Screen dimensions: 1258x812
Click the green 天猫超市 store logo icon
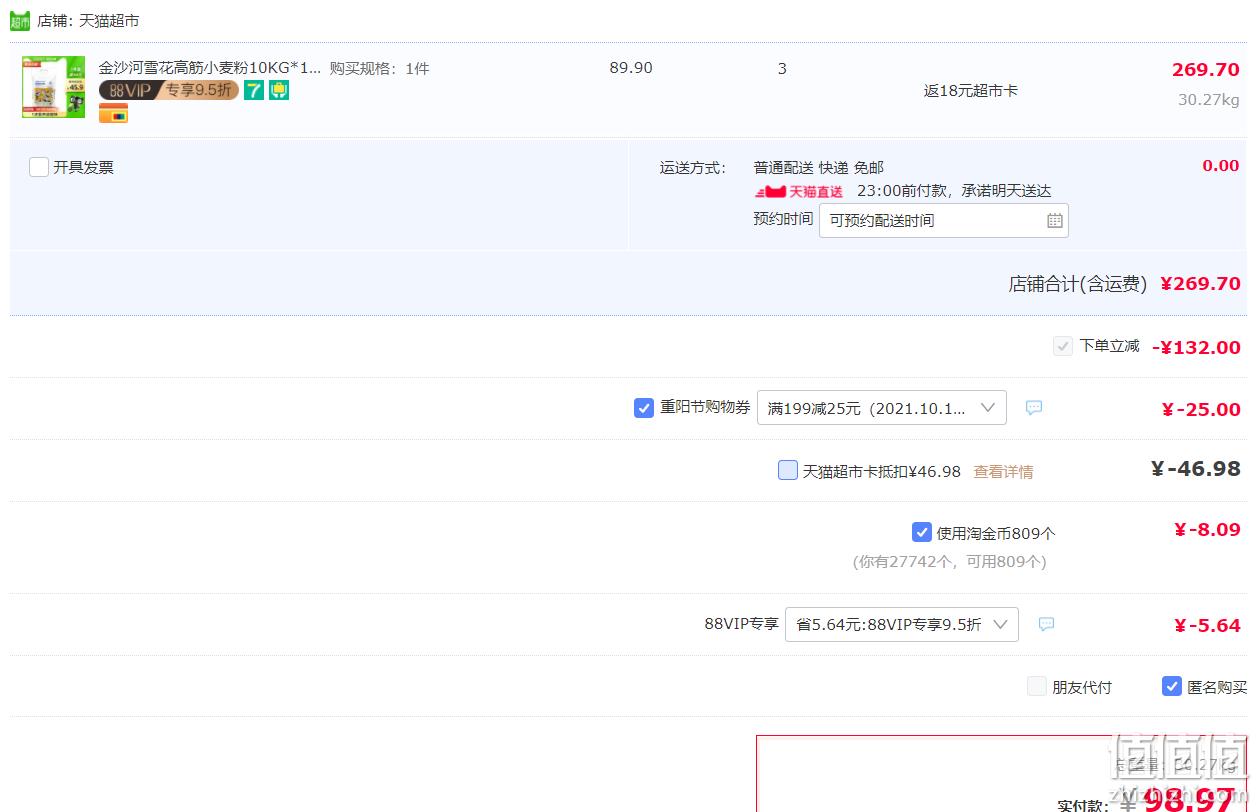(x=20, y=20)
